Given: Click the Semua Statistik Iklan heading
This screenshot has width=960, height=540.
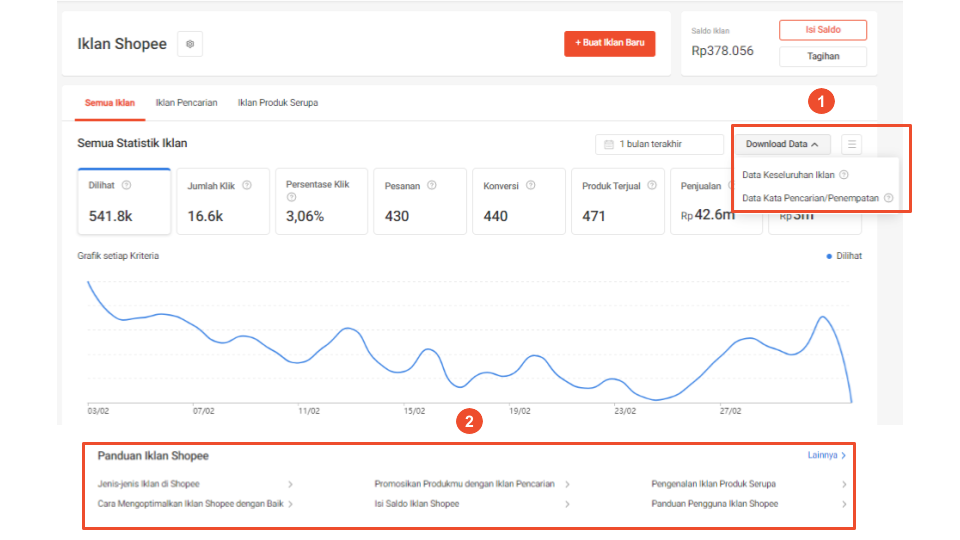Looking at the screenshot, I should (132, 143).
